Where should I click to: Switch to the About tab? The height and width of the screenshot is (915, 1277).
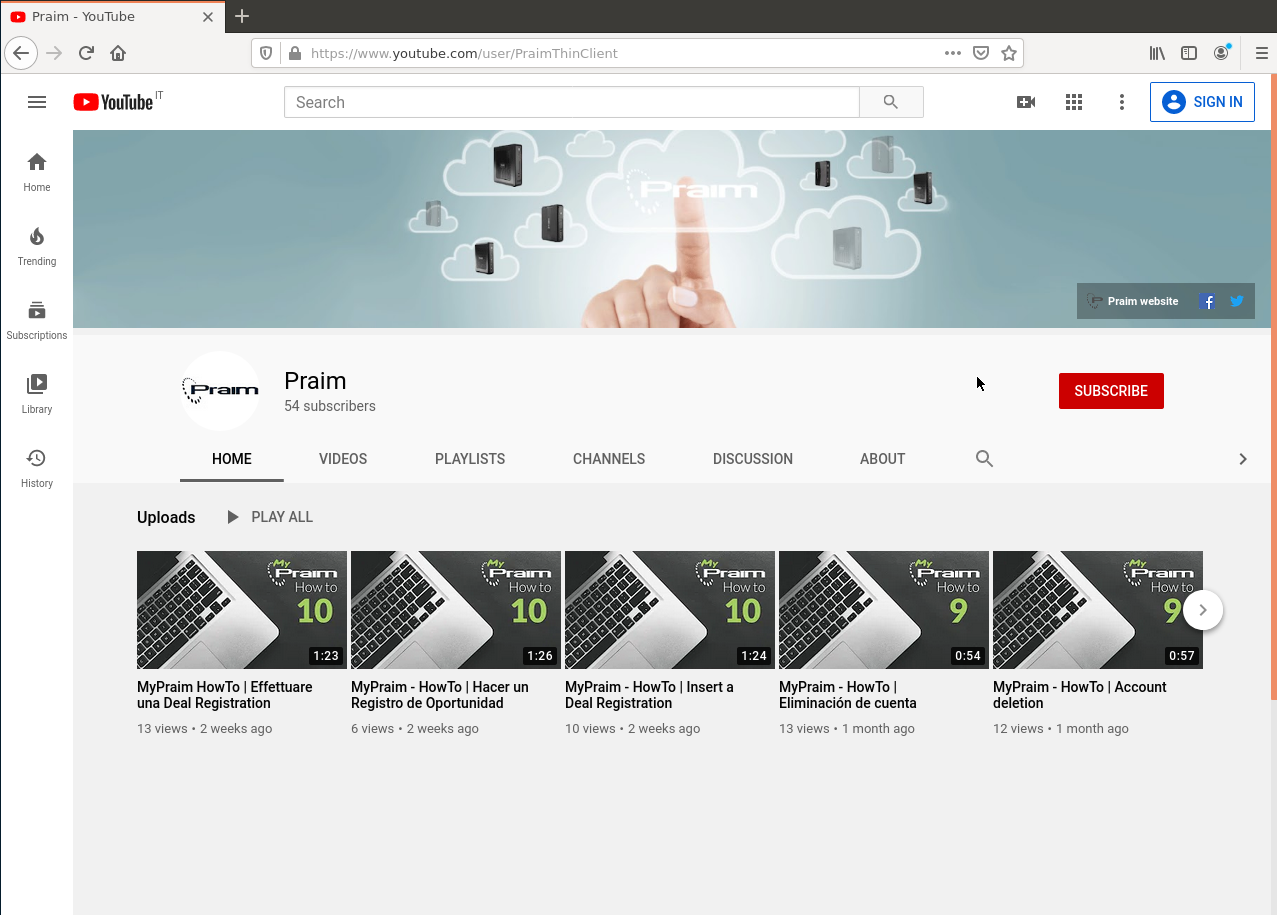[883, 459]
